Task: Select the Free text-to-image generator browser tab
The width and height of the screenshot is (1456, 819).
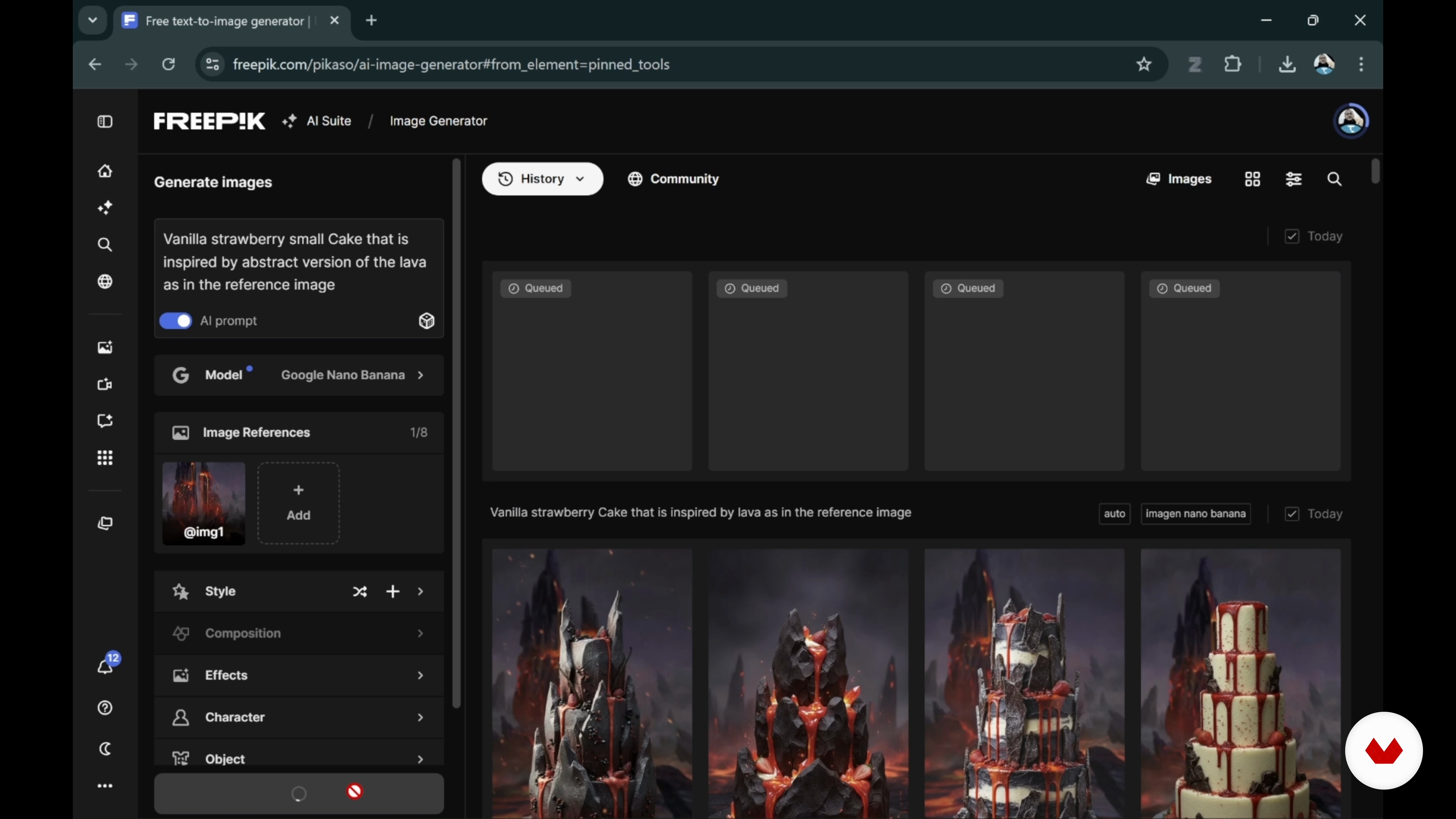Action: pyautogui.click(x=232, y=21)
